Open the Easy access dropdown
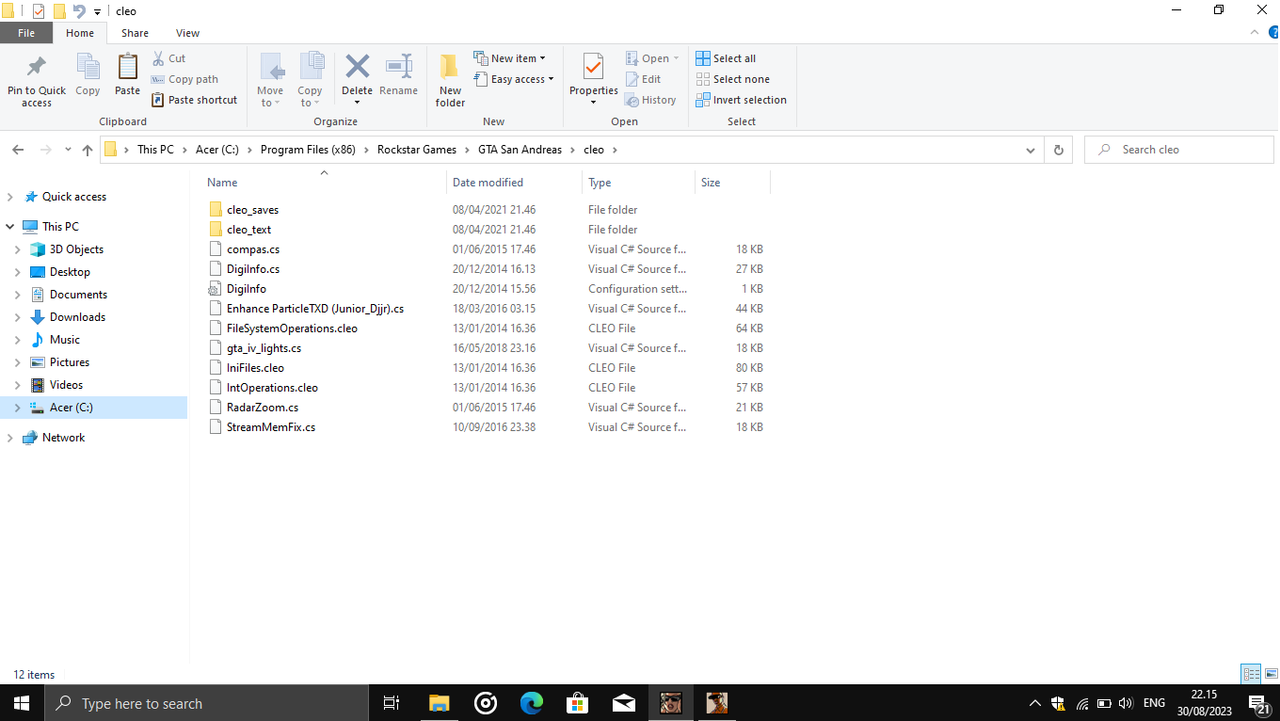Viewport: 1280px width, 721px height. tap(514, 79)
